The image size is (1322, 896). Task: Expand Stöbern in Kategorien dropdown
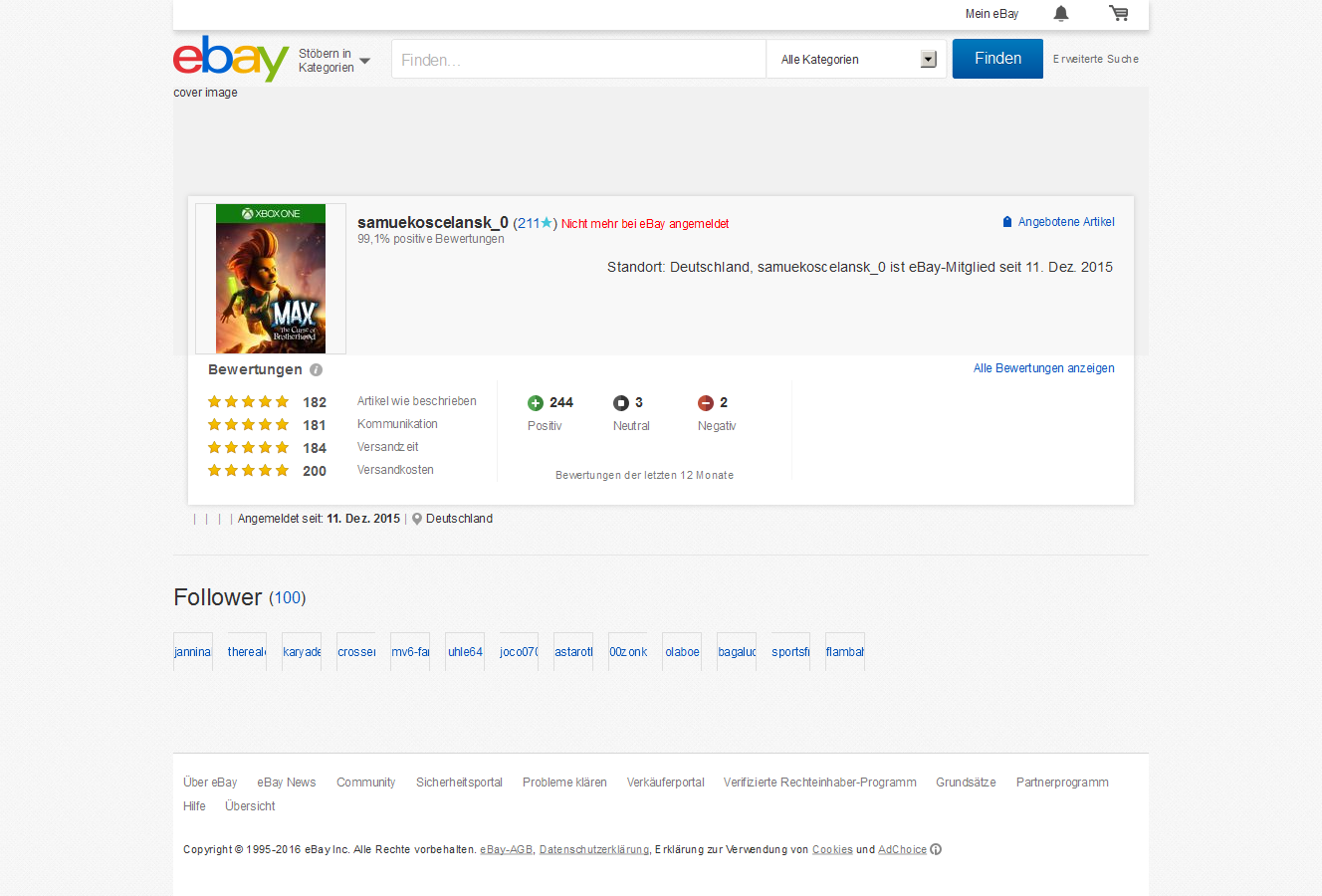tap(334, 61)
